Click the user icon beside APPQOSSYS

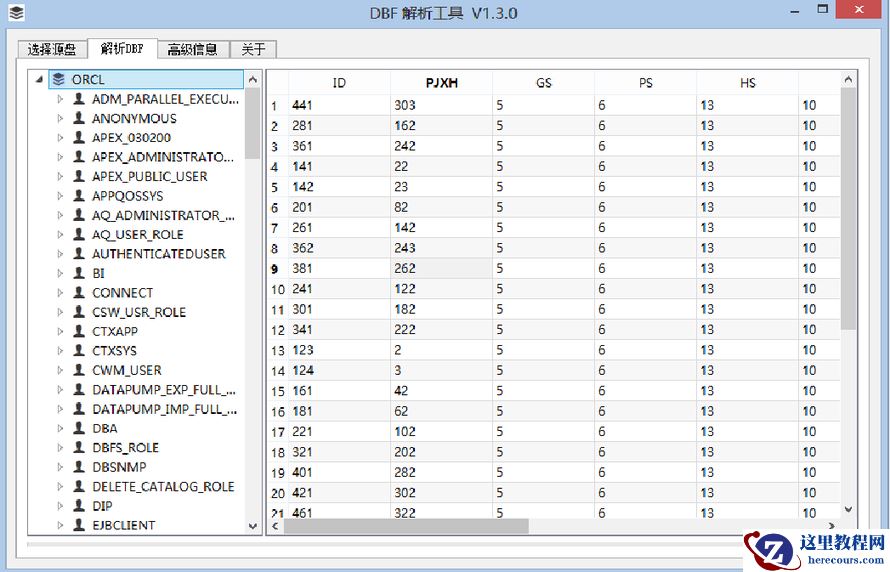coord(79,196)
